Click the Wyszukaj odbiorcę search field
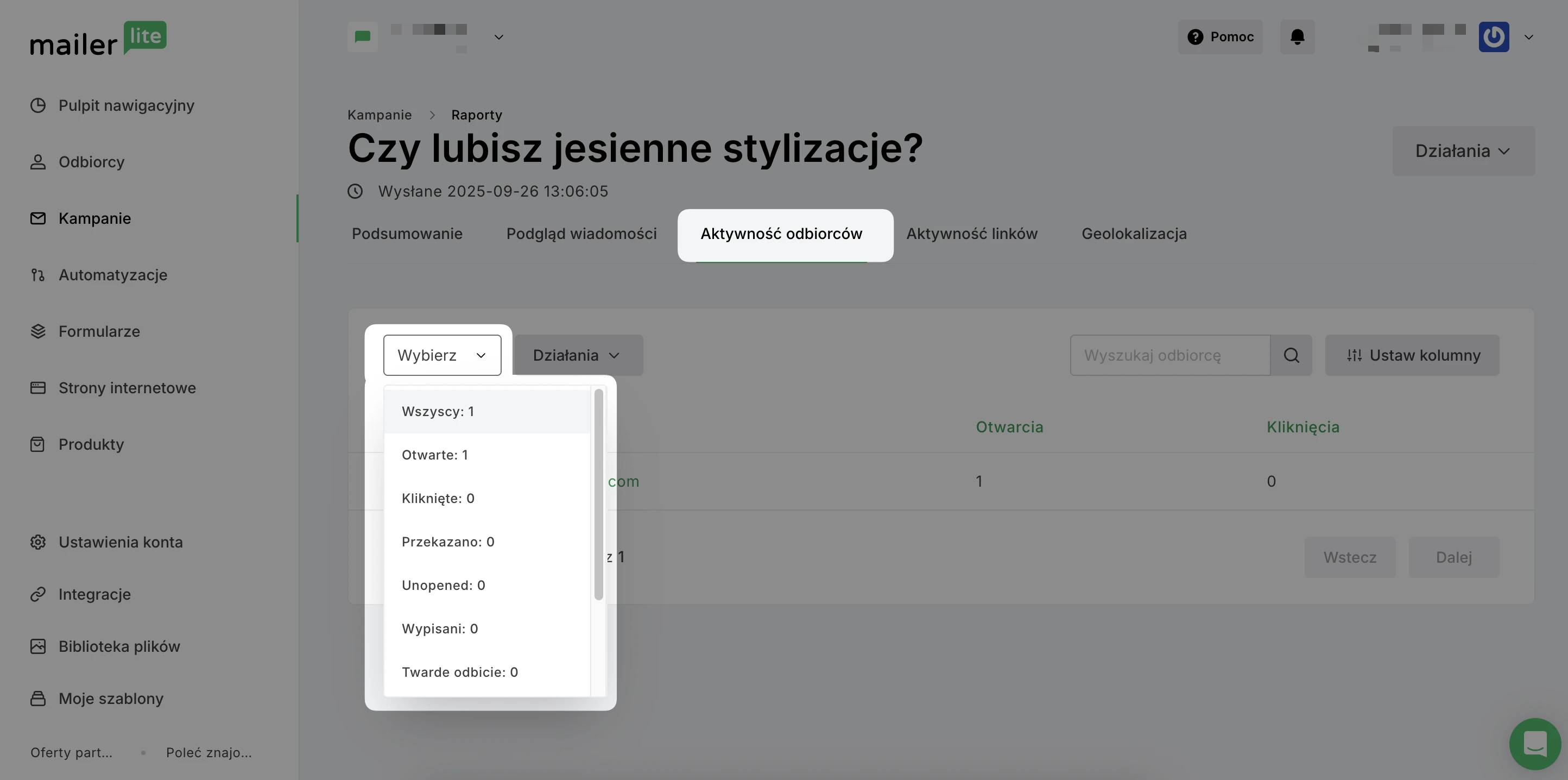 coord(1169,355)
